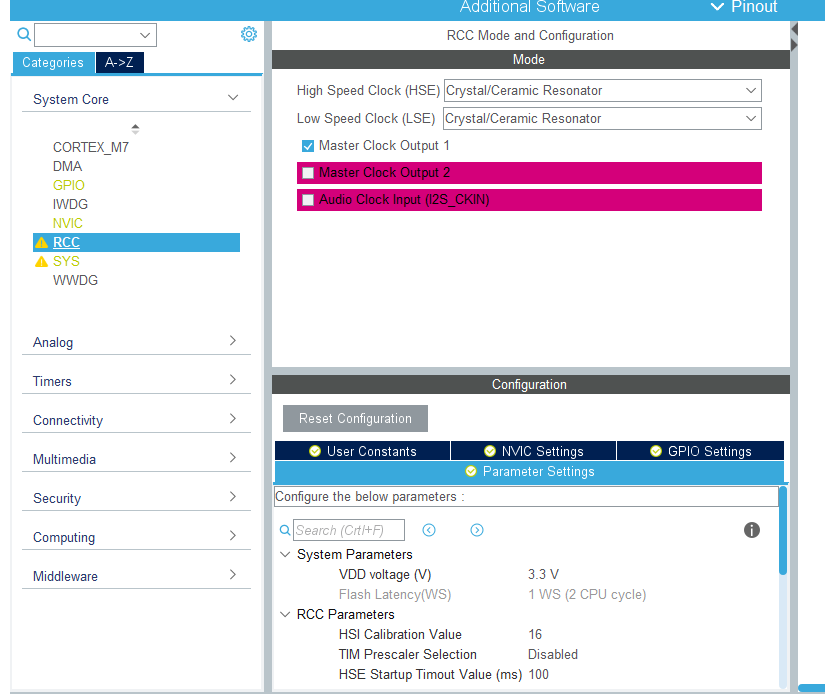825x697 pixels.
Task: Enable Master Clock Output 2 checkbox
Action: [308, 173]
